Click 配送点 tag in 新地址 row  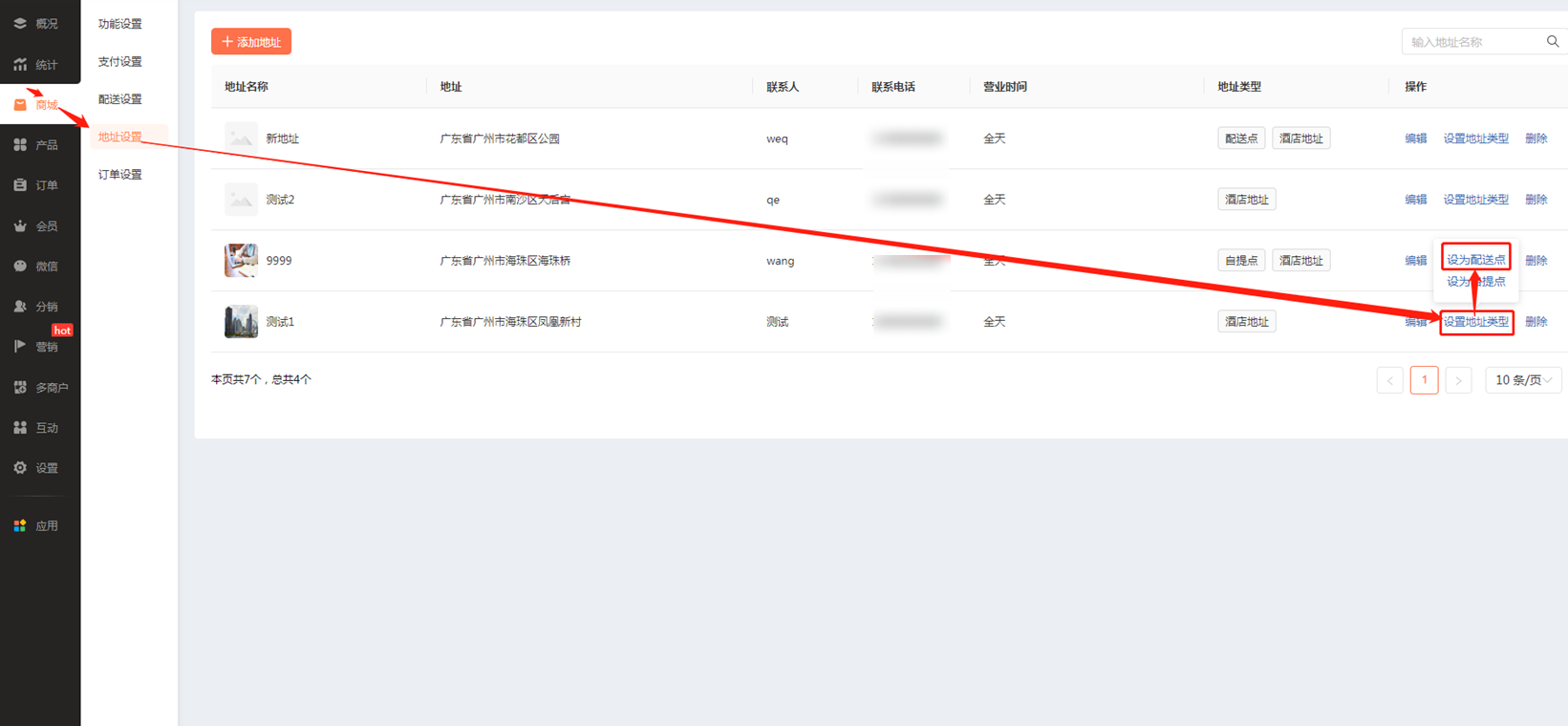pos(1241,139)
